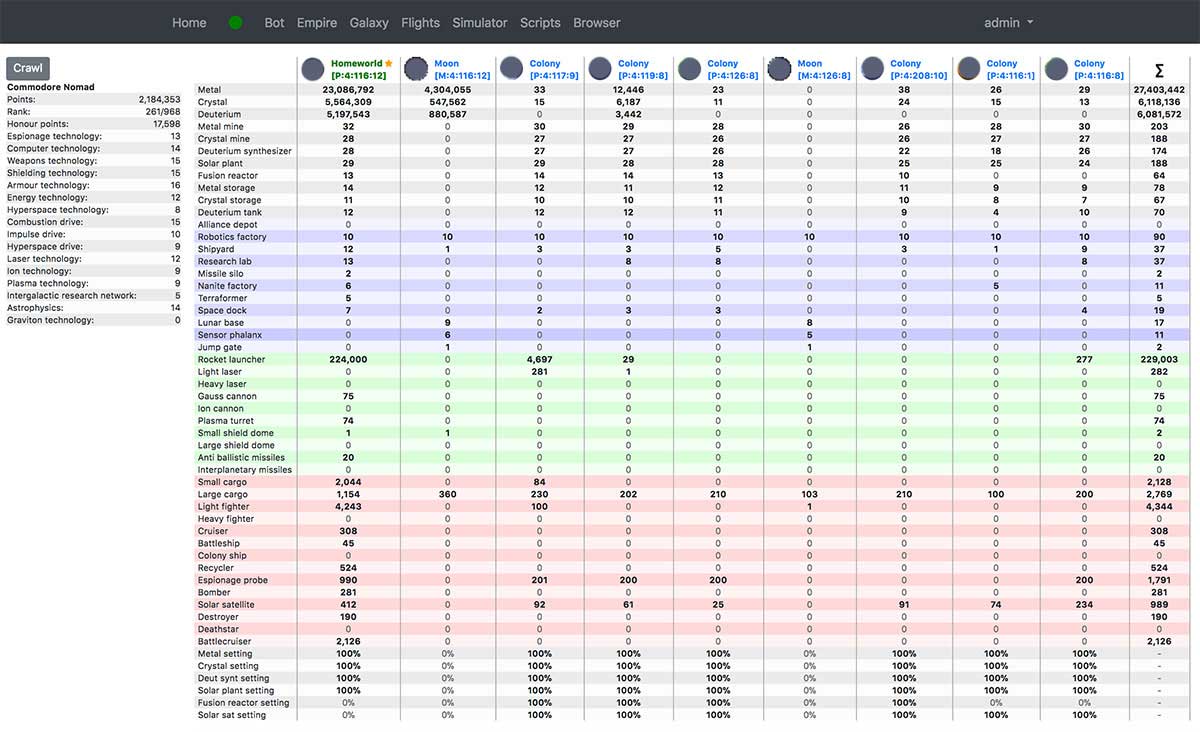Click planet image beside Colony P:4:208:10

(872, 69)
